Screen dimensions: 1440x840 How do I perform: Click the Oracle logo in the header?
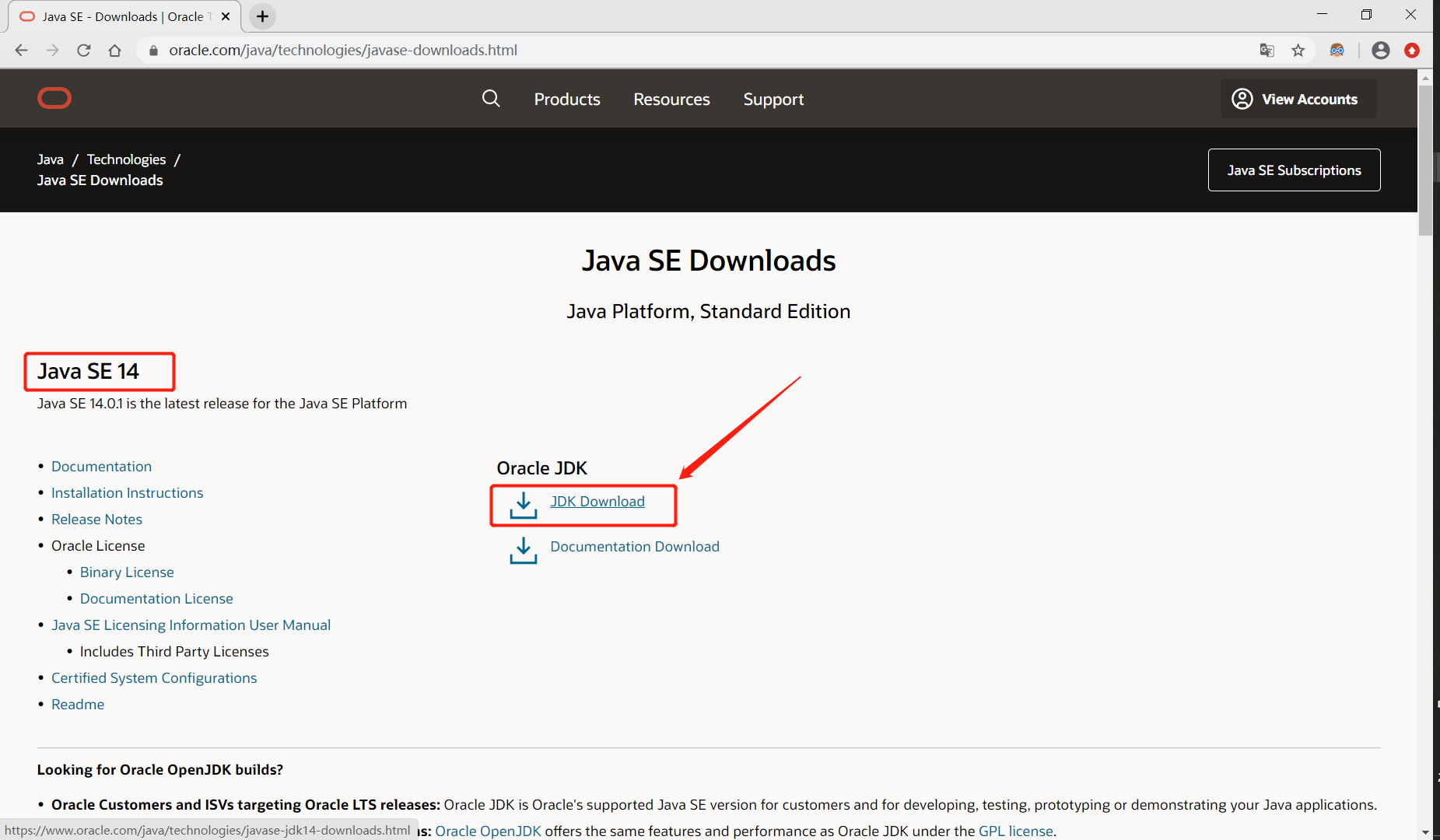click(x=54, y=98)
